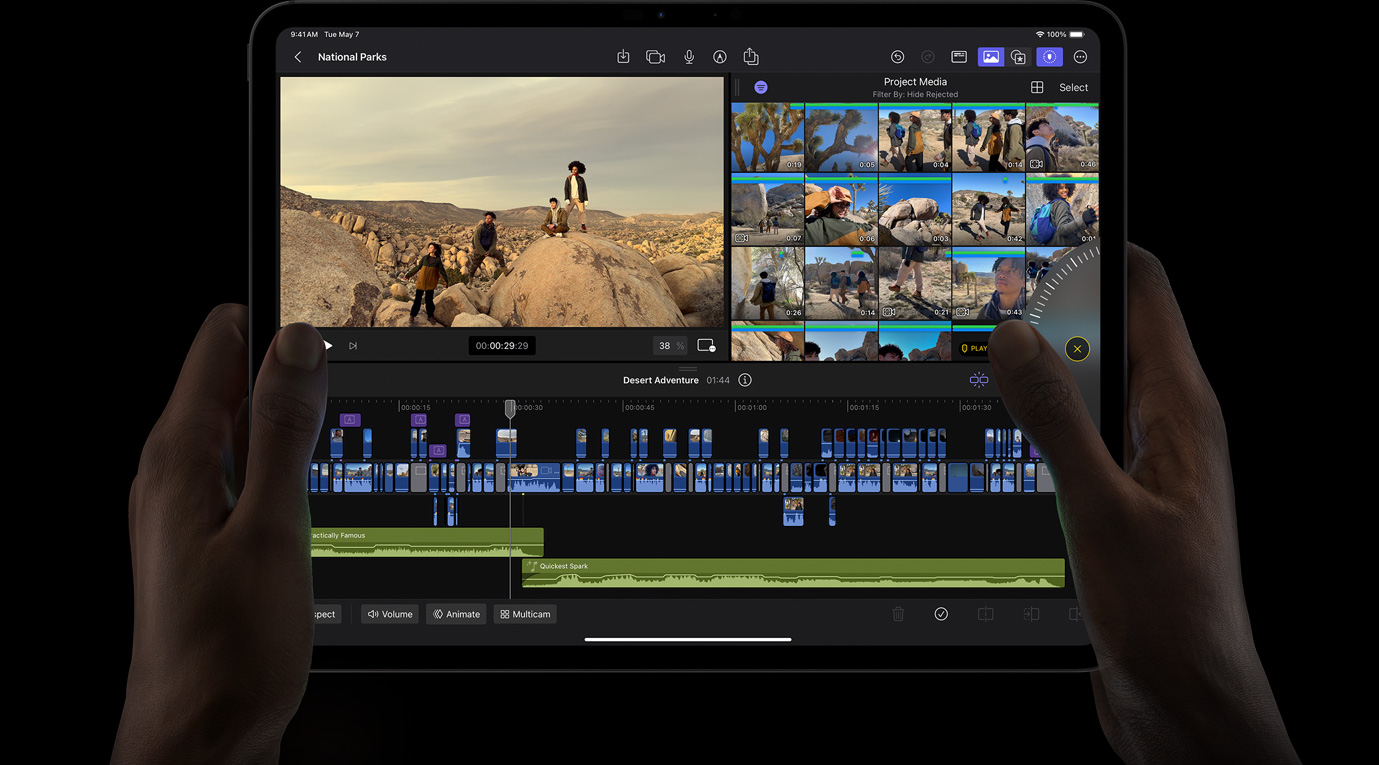Toggle the filter icon in Project Media
Screen dimensions: 1379x765
[760, 87]
